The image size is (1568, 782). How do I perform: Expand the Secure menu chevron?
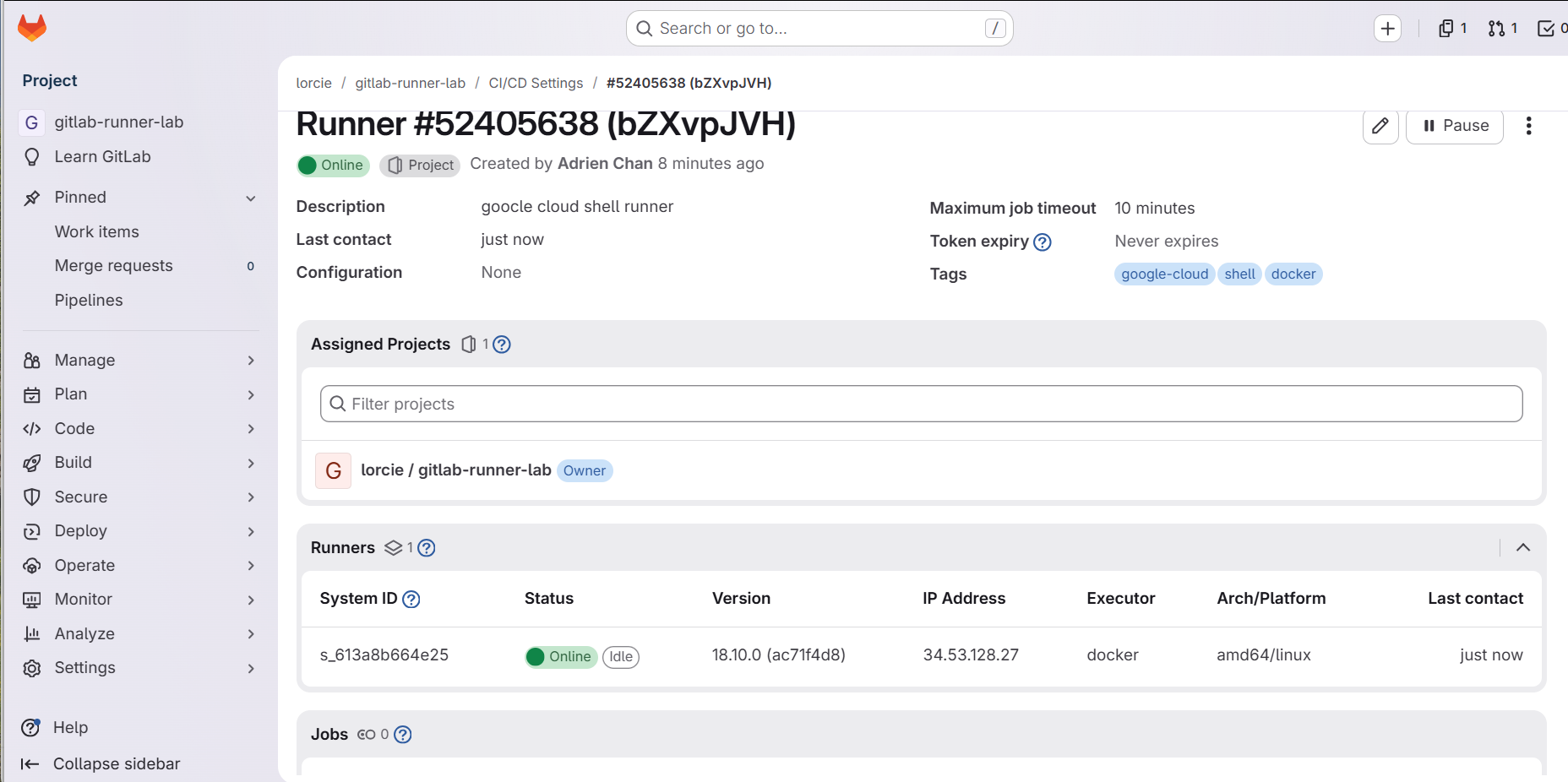[251, 497]
